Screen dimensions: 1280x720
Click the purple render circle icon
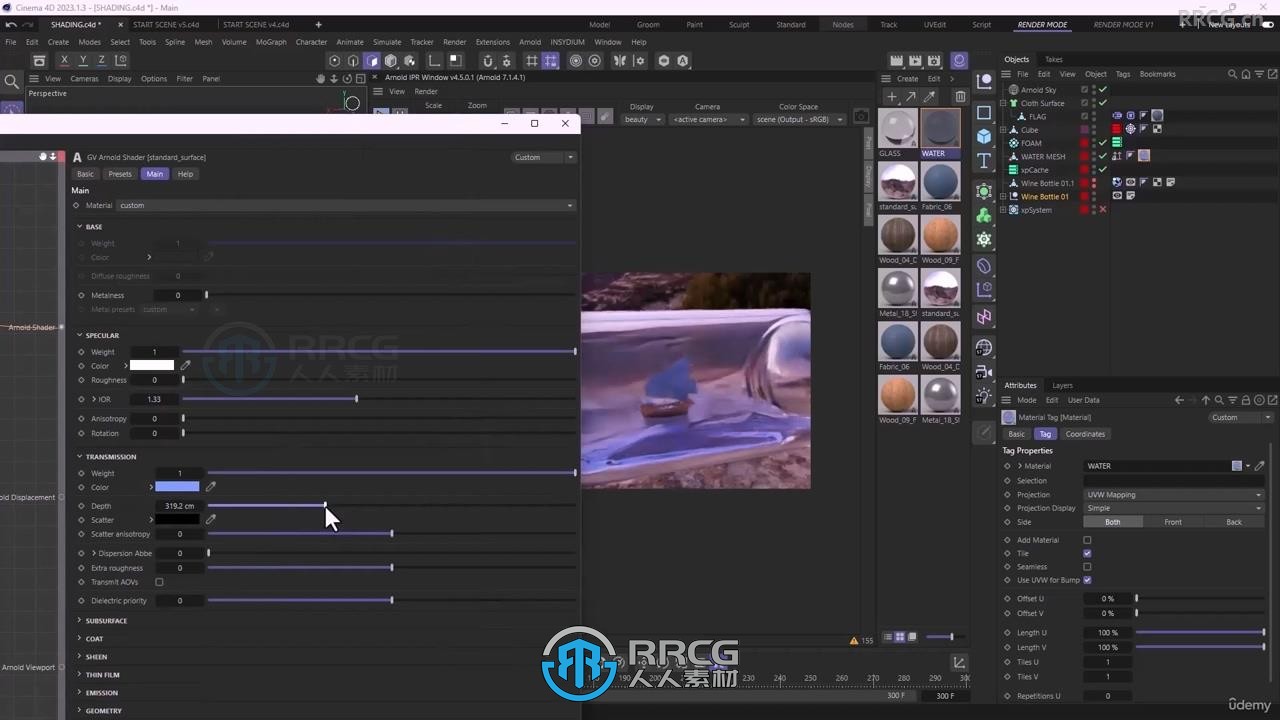(x=959, y=61)
